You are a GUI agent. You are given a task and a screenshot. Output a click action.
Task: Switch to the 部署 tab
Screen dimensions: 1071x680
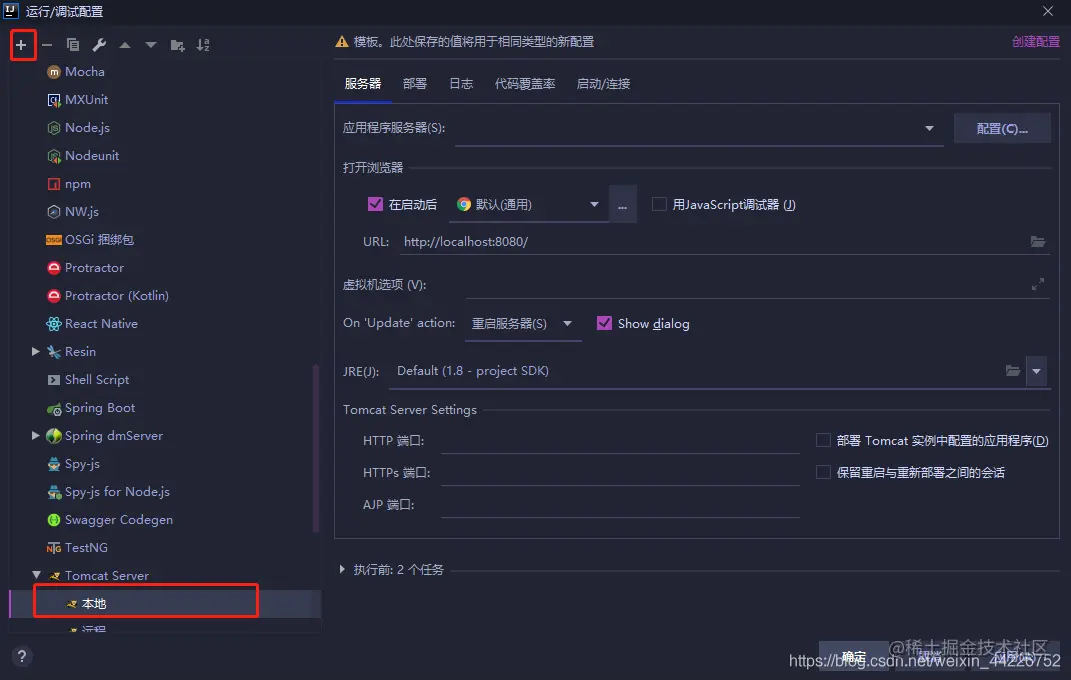[415, 84]
